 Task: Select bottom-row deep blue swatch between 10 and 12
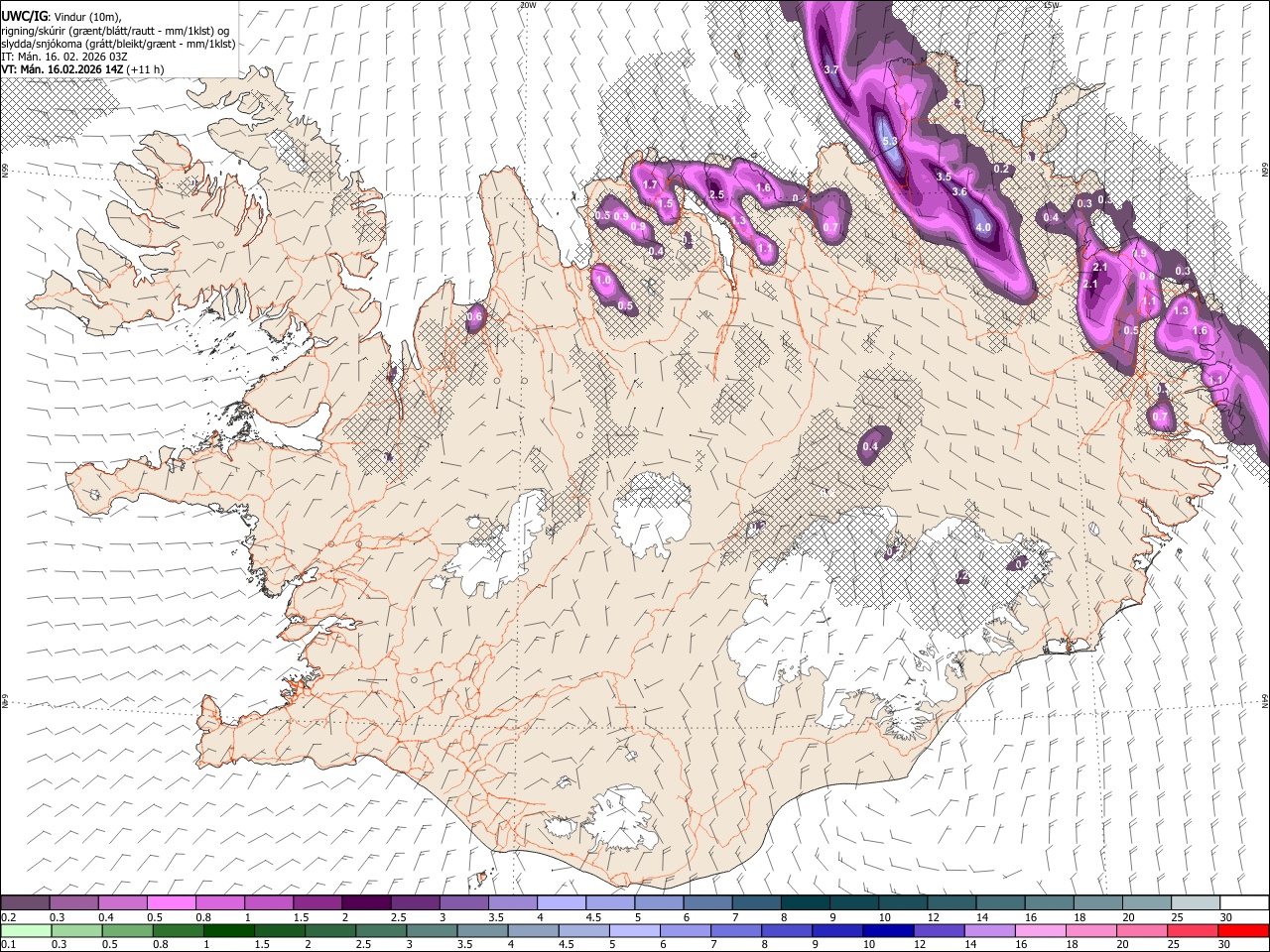pyautogui.click(x=889, y=930)
